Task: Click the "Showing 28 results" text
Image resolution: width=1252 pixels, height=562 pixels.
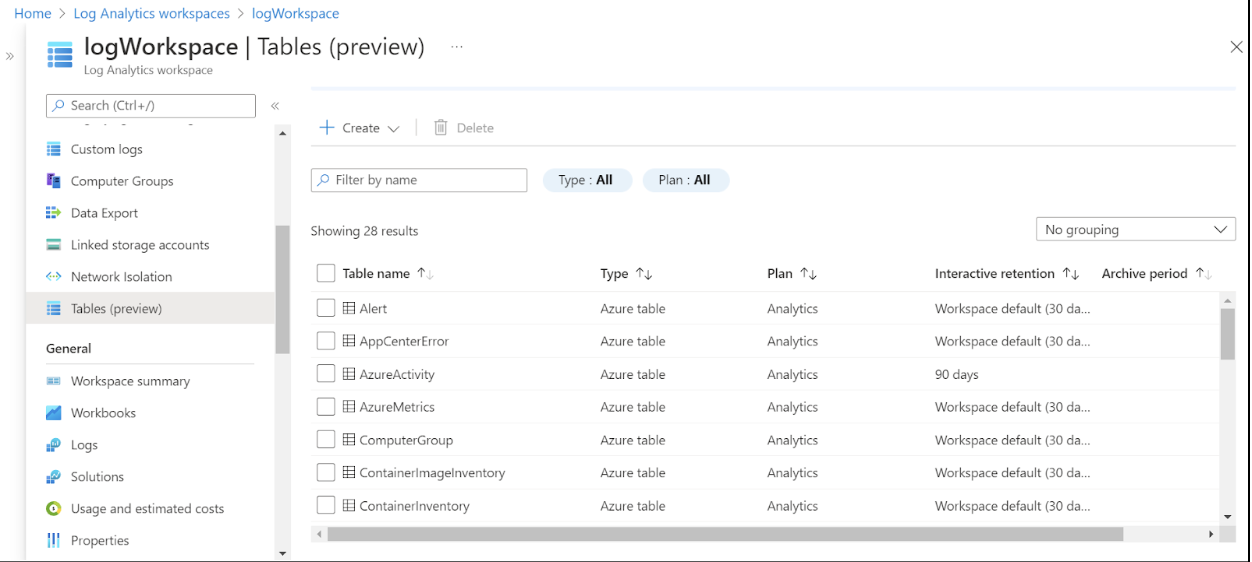Action: [x=364, y=231]
